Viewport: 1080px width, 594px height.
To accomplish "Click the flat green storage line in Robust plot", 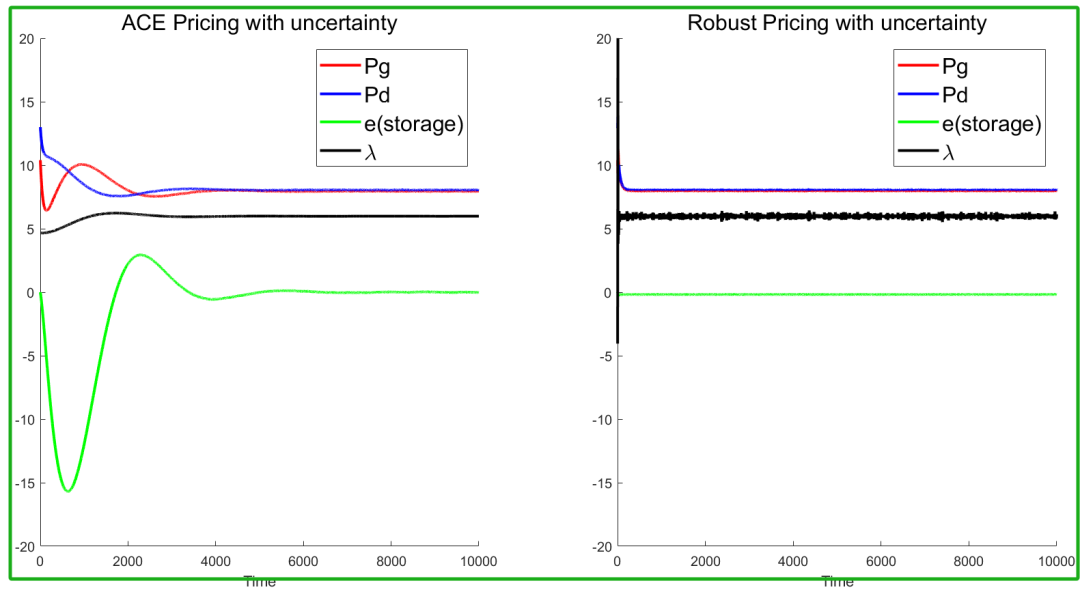I will [x=837, y=294].
